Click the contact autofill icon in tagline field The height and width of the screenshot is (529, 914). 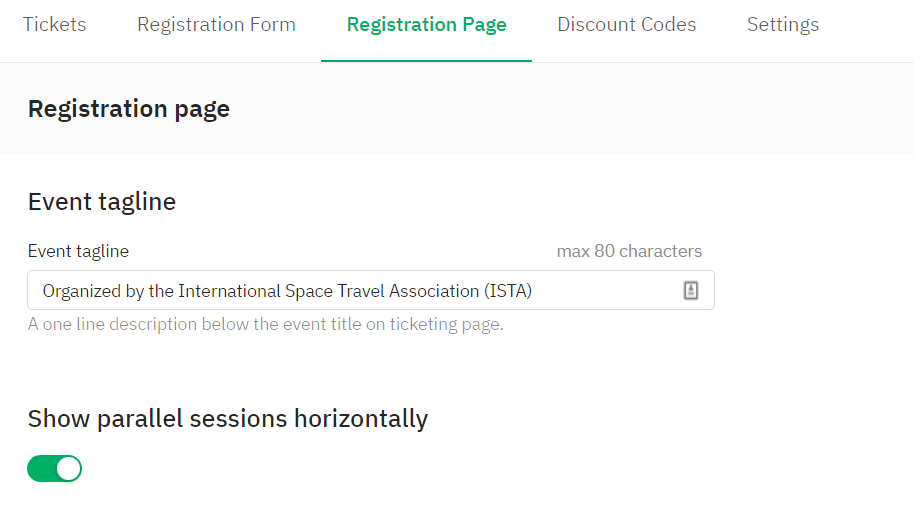coord(691,290)
